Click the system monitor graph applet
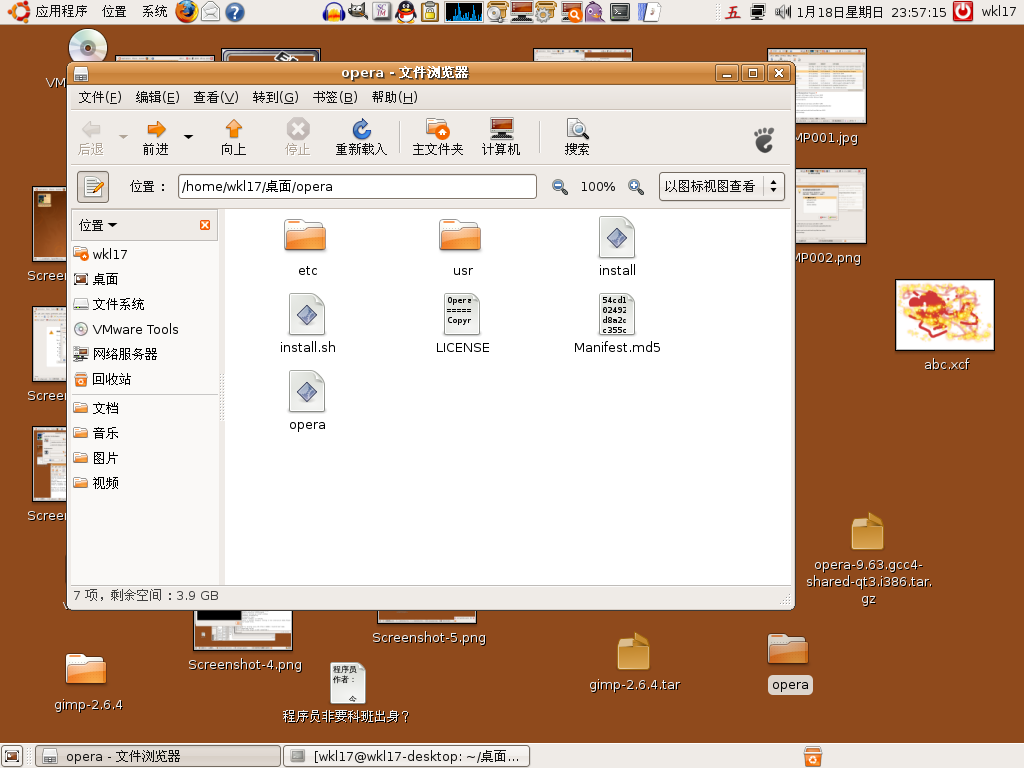The width and height of the screenshot is (1024, 768). coord(464,12)
